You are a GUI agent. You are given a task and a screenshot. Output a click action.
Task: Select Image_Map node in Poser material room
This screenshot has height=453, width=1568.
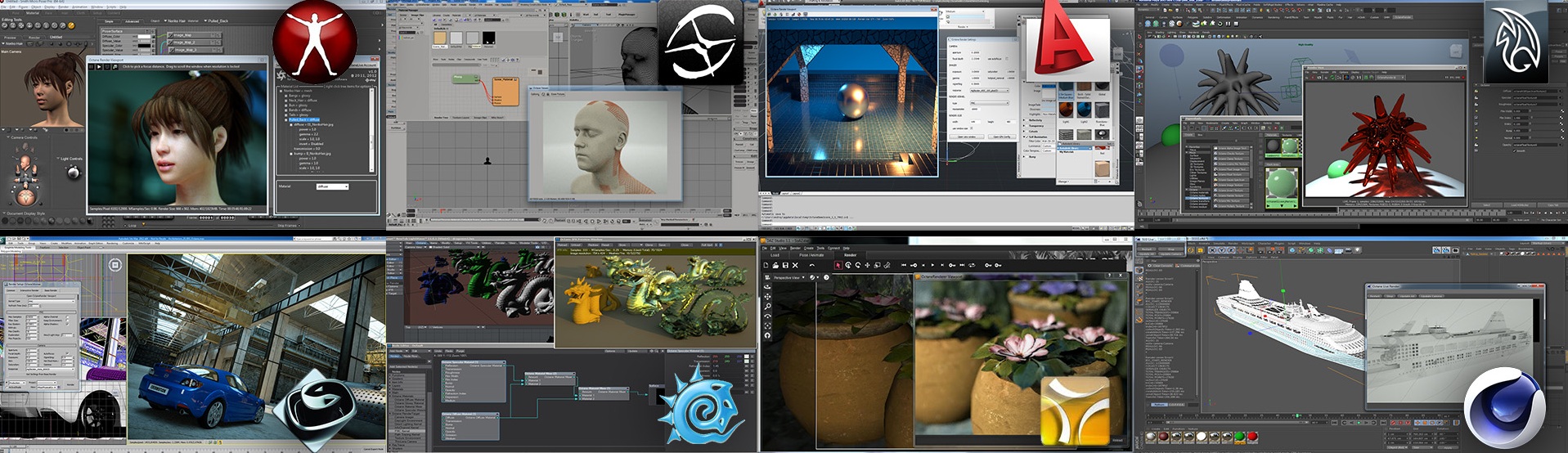tap(194, 35)
